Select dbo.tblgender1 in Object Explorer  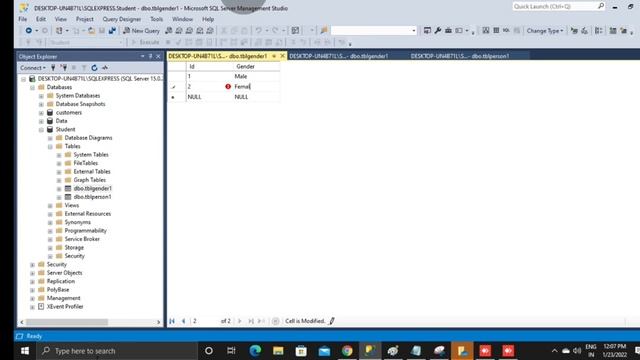[93, 189]
